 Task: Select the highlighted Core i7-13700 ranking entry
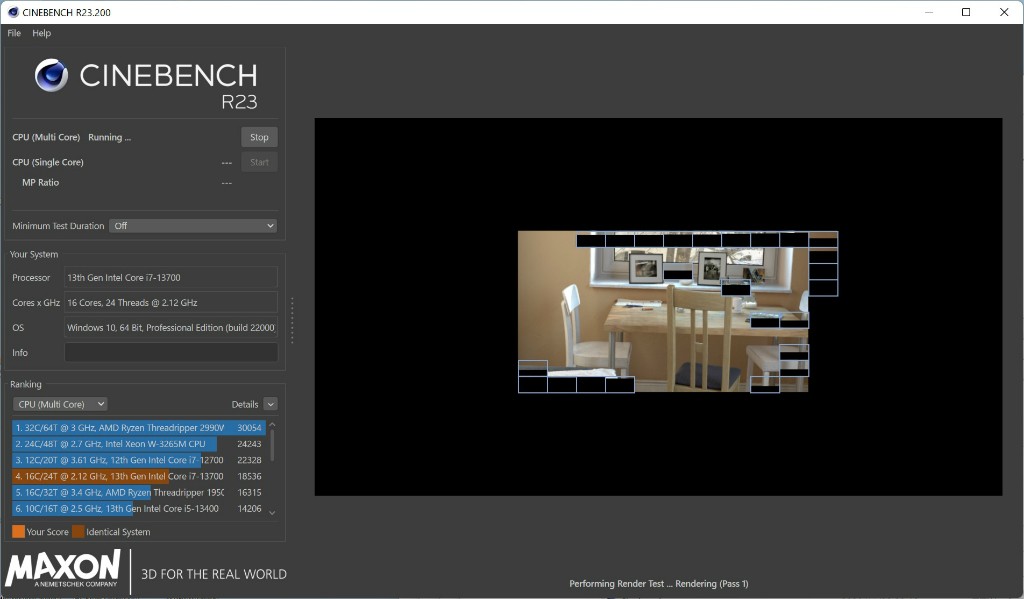point(138,476)
